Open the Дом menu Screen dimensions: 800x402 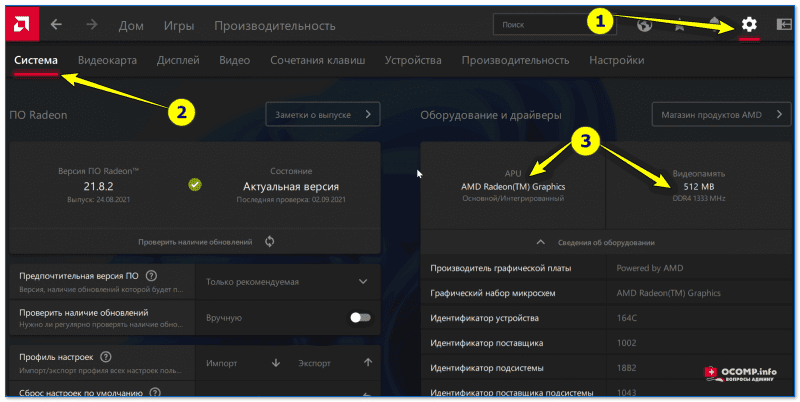(131, 26)
